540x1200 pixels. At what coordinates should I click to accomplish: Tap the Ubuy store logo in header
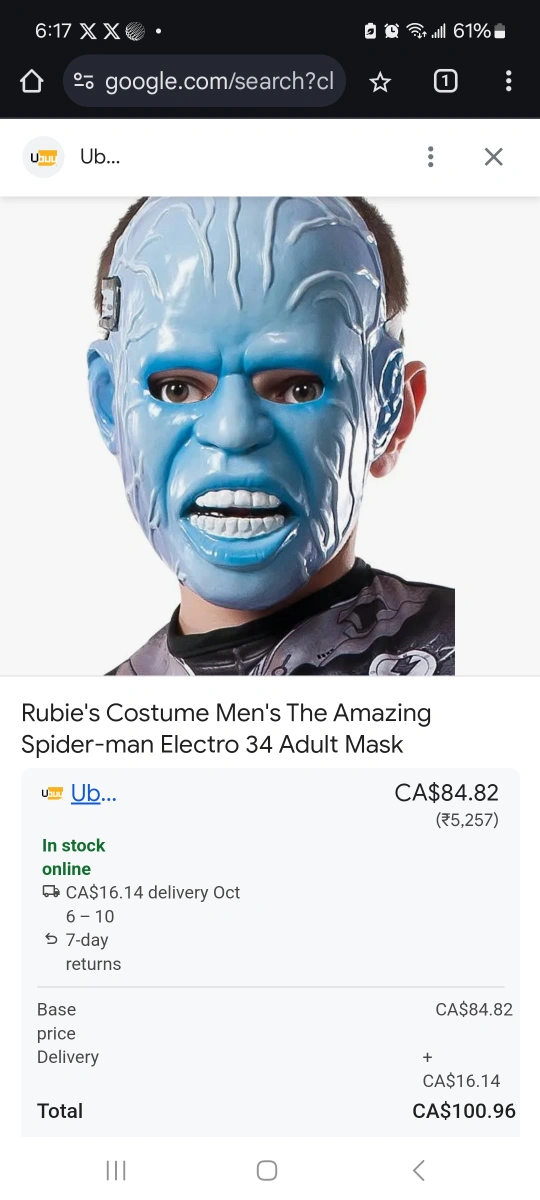point(44,157)
